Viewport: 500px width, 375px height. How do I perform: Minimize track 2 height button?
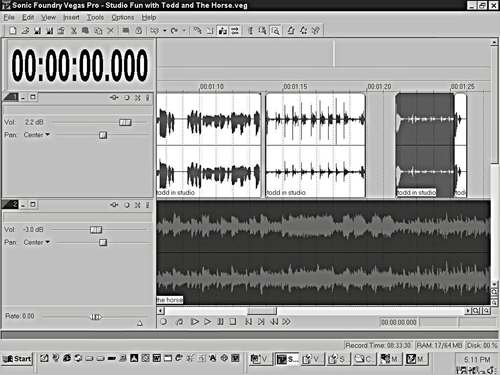(x=23, y=205)
